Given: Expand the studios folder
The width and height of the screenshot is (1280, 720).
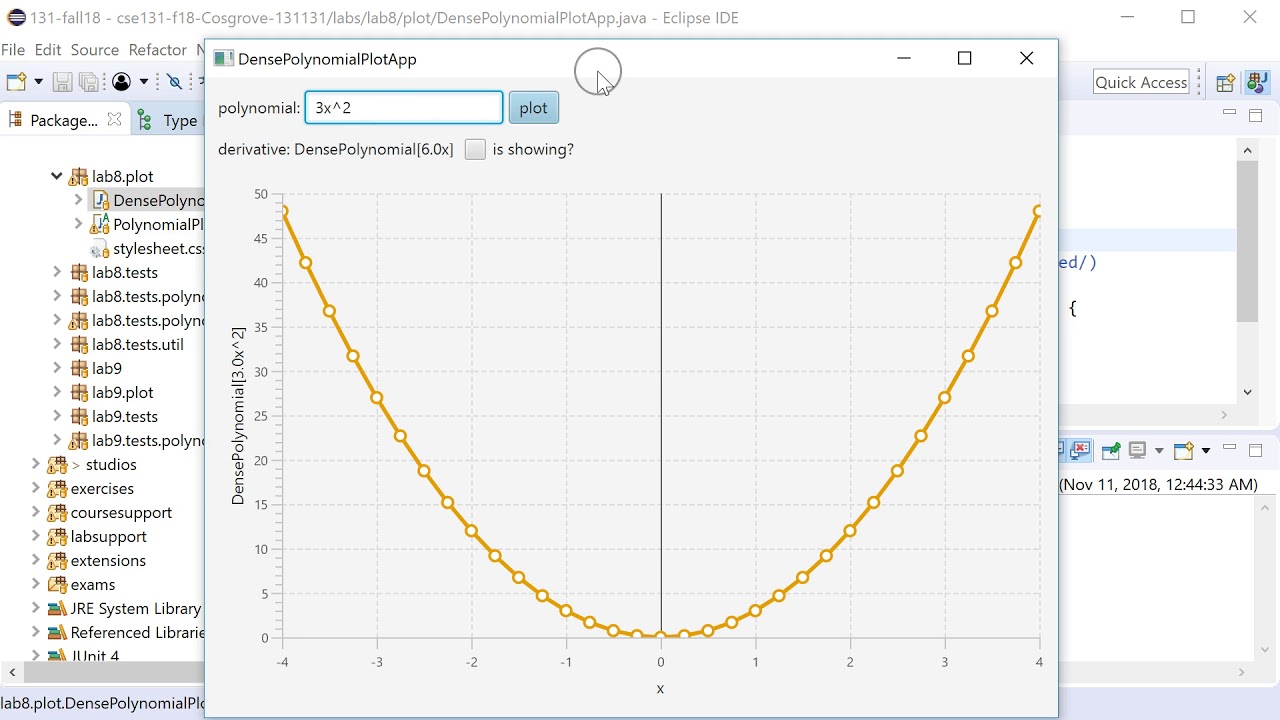Looking at the screenshot, I should pos(36,464).
